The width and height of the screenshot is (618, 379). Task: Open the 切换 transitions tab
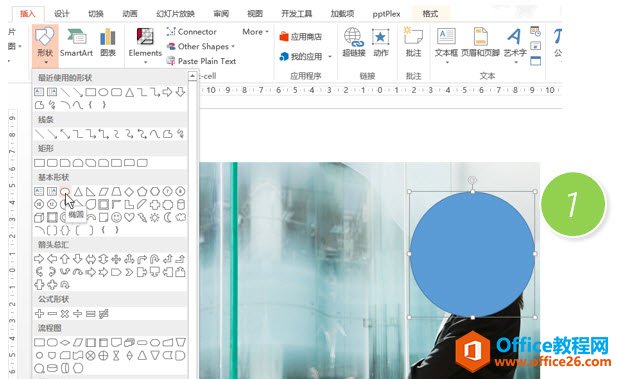(x=96, y=14)
